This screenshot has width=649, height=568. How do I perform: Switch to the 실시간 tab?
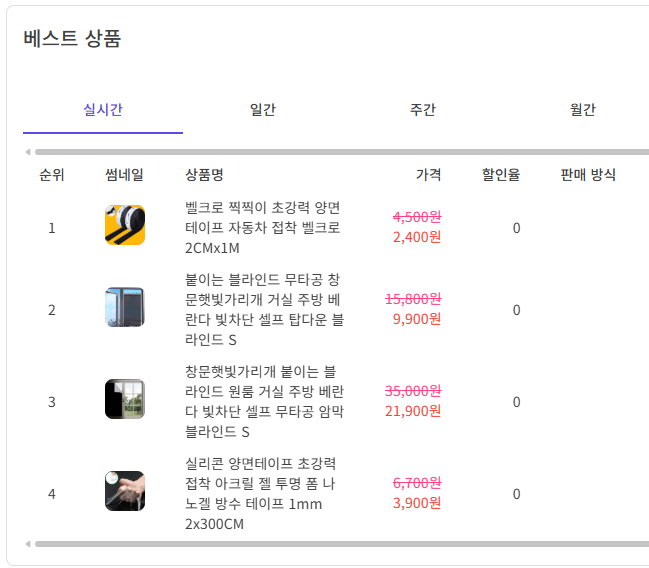pyautogui.click(x=103, y=110)
